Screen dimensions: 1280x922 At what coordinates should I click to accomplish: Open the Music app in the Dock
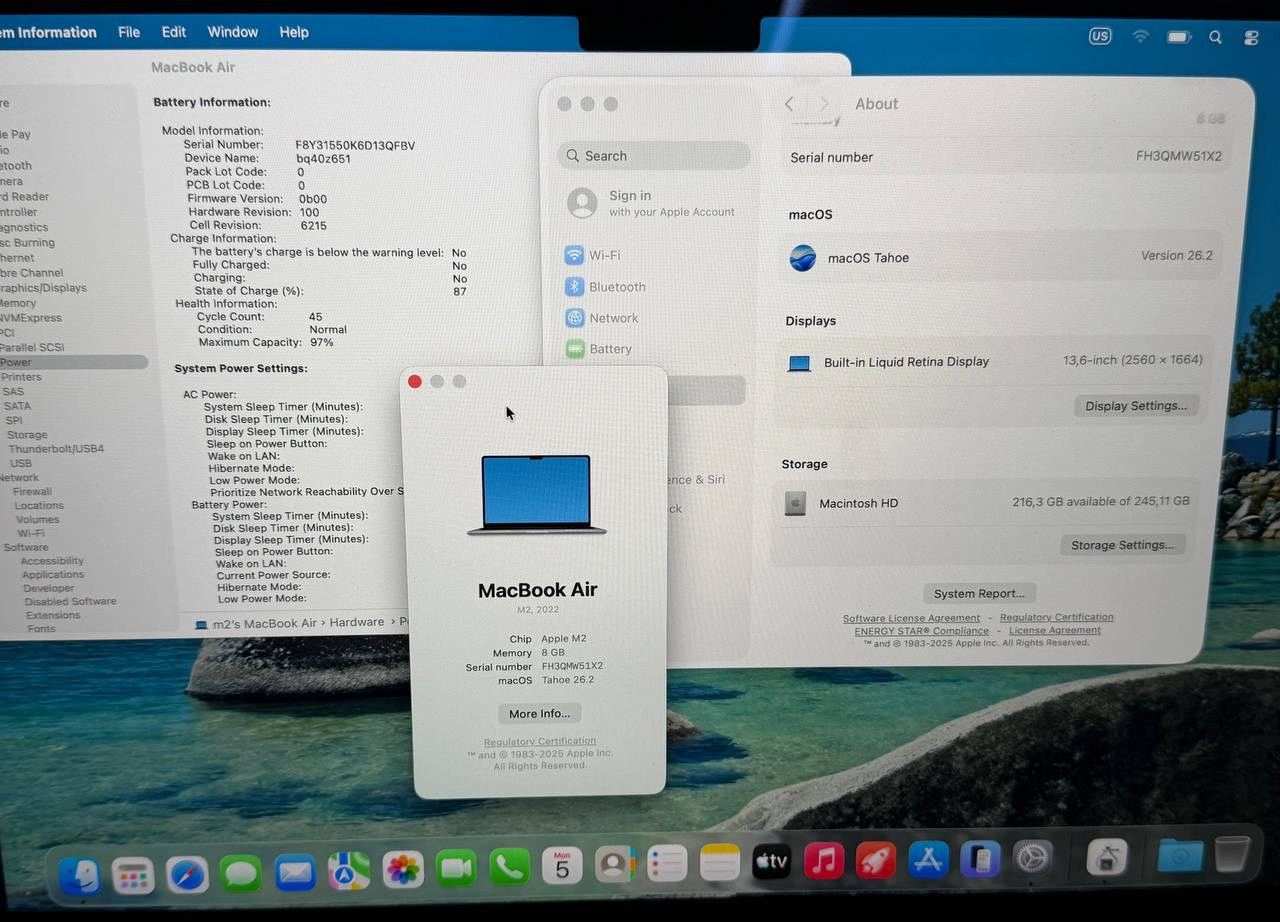click(x=824, y=860)
